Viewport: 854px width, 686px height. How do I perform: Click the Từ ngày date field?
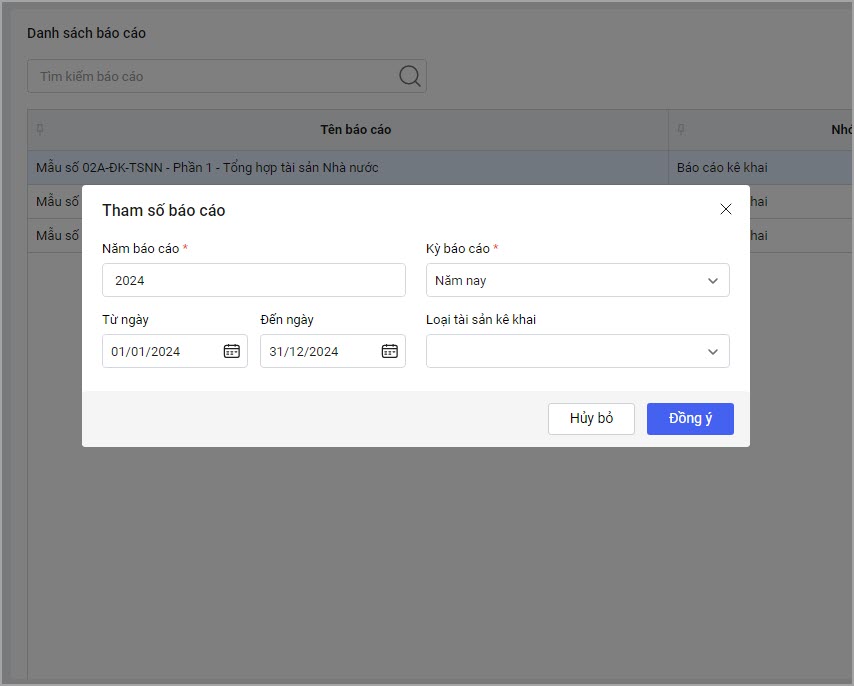click(162, 351)
